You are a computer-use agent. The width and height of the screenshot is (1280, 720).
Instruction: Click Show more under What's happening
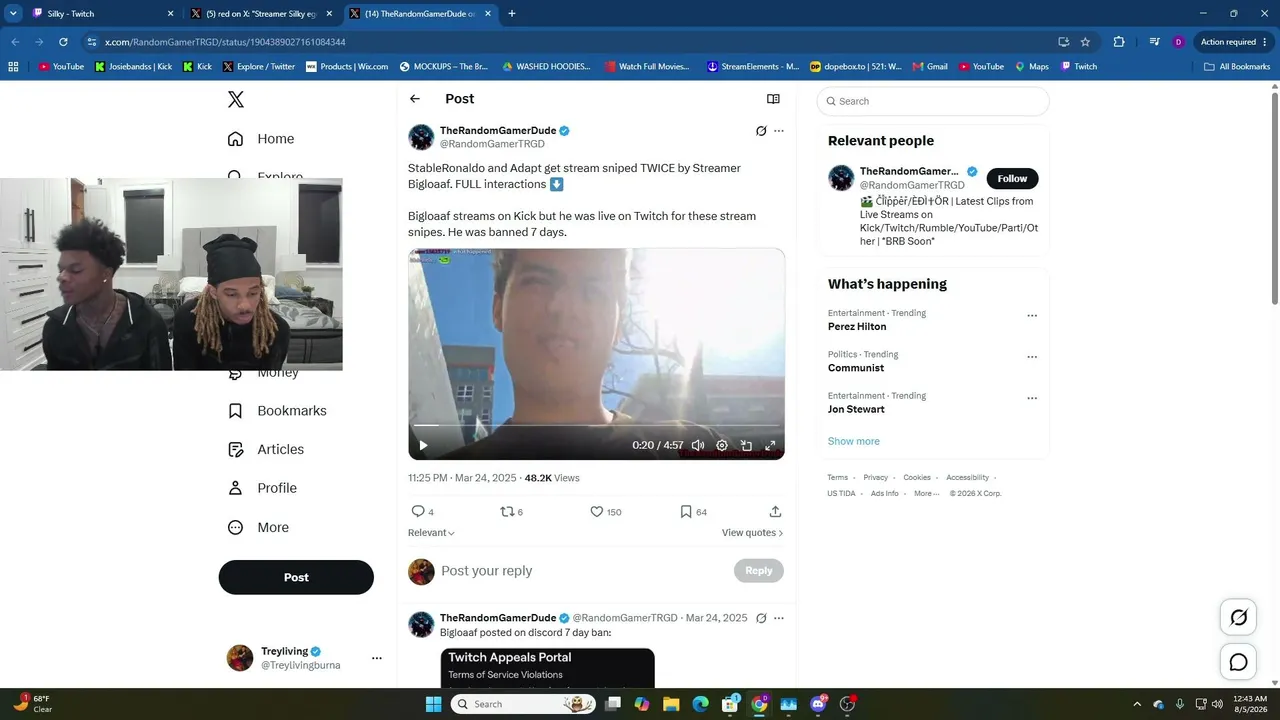(854, 441)
